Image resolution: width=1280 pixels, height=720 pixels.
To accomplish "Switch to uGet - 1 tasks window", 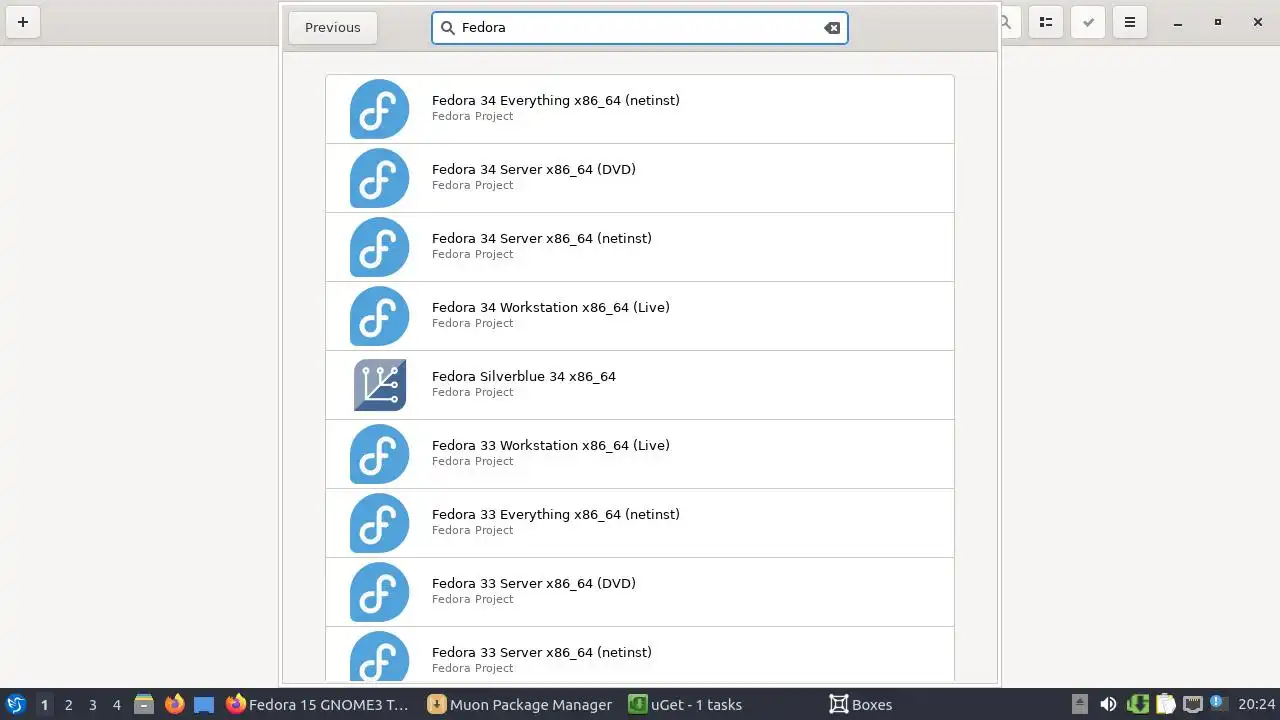I will pos(722,705).
